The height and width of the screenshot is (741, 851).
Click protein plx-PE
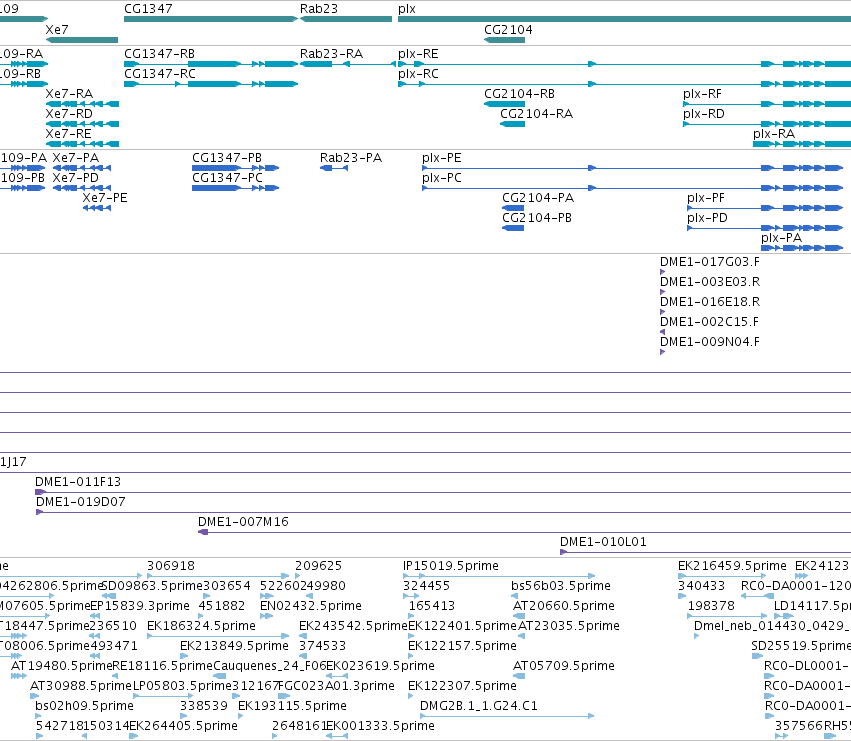(632, 168)
